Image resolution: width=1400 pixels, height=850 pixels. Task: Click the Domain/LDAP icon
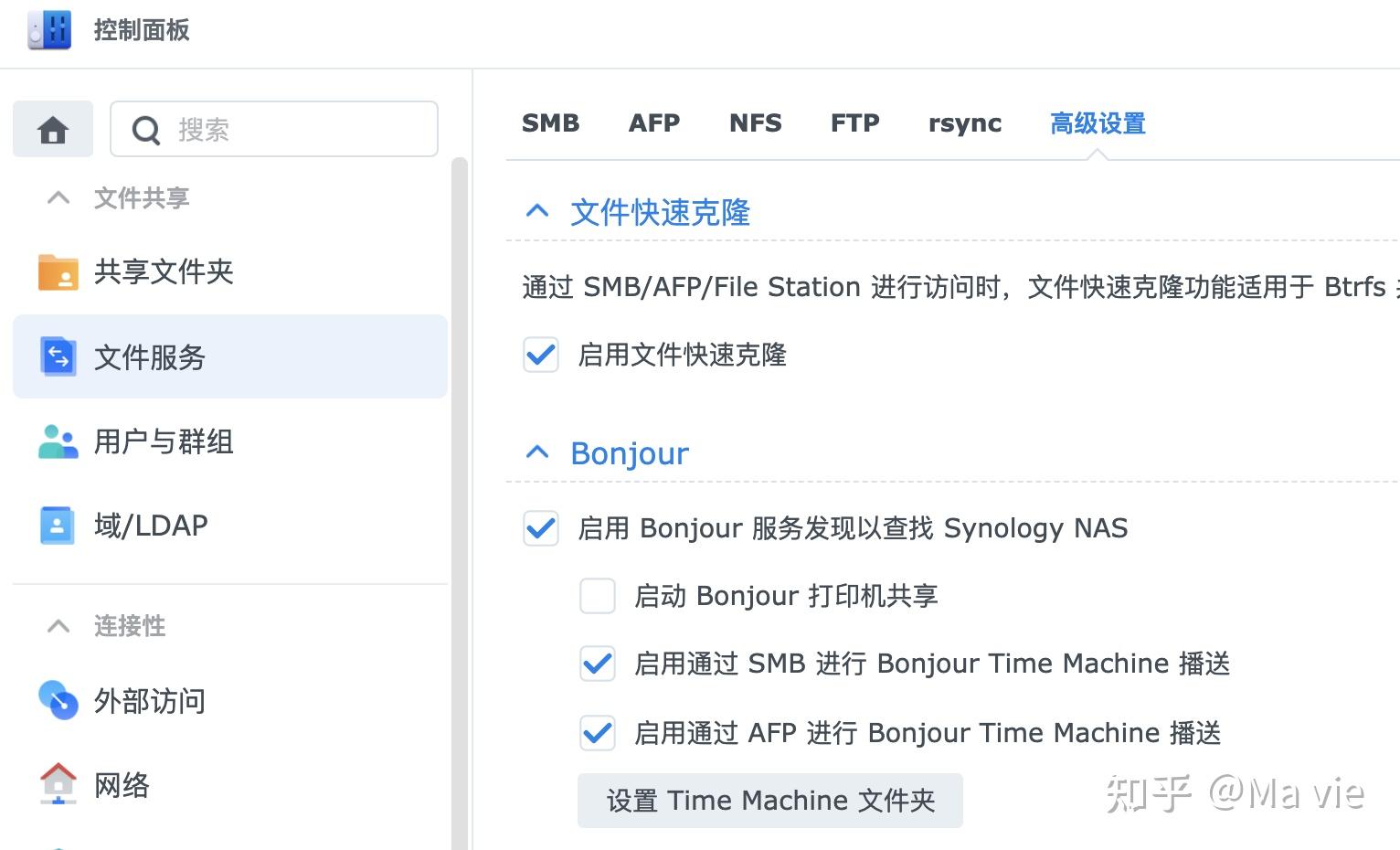(58, 526)
